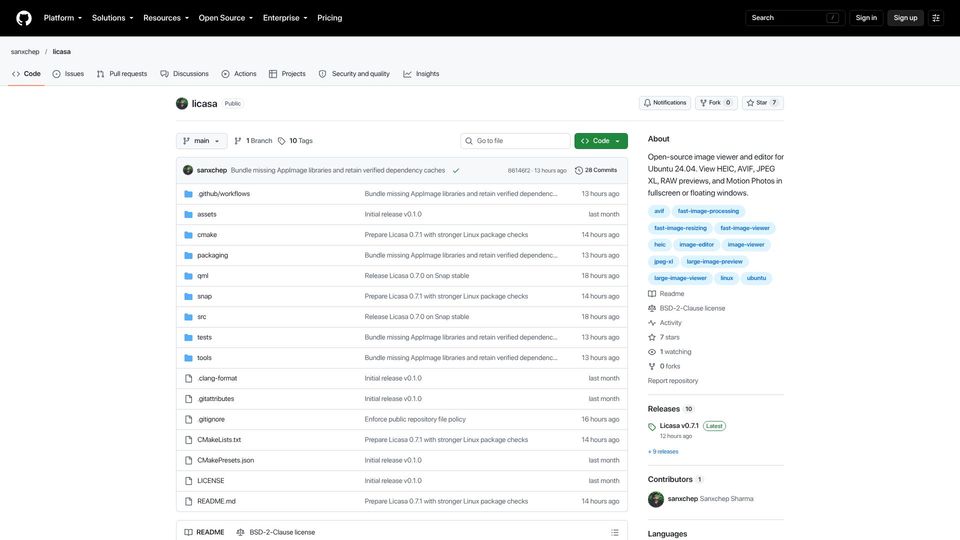Fork the repository with the Fork button

click(x=716, y=103)
